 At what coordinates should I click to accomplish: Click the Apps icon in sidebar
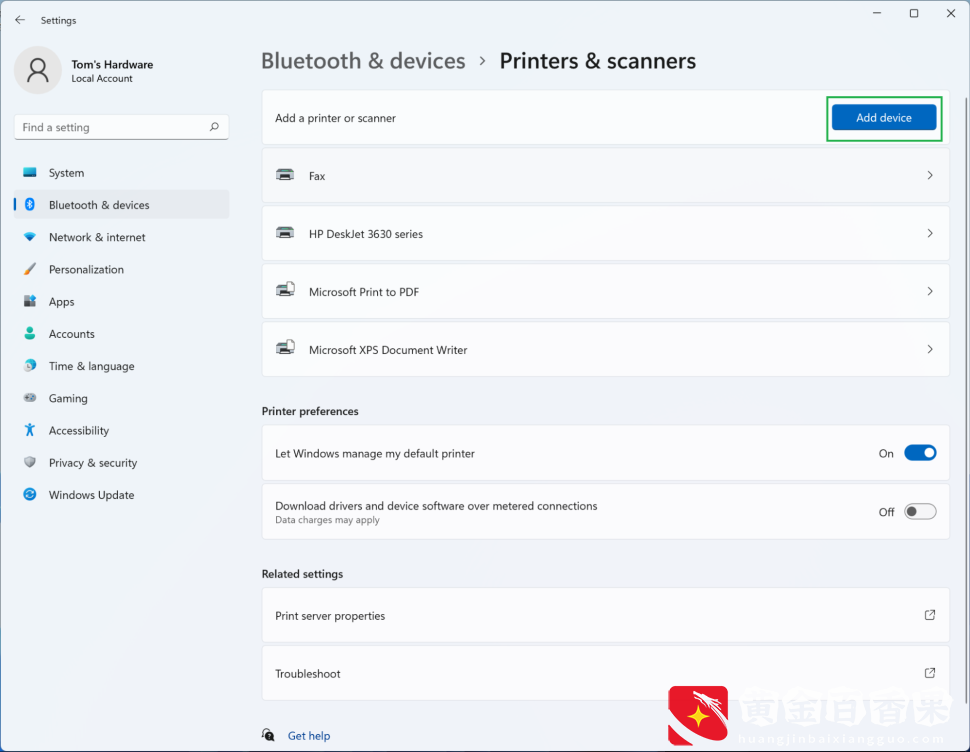[30, 301]
